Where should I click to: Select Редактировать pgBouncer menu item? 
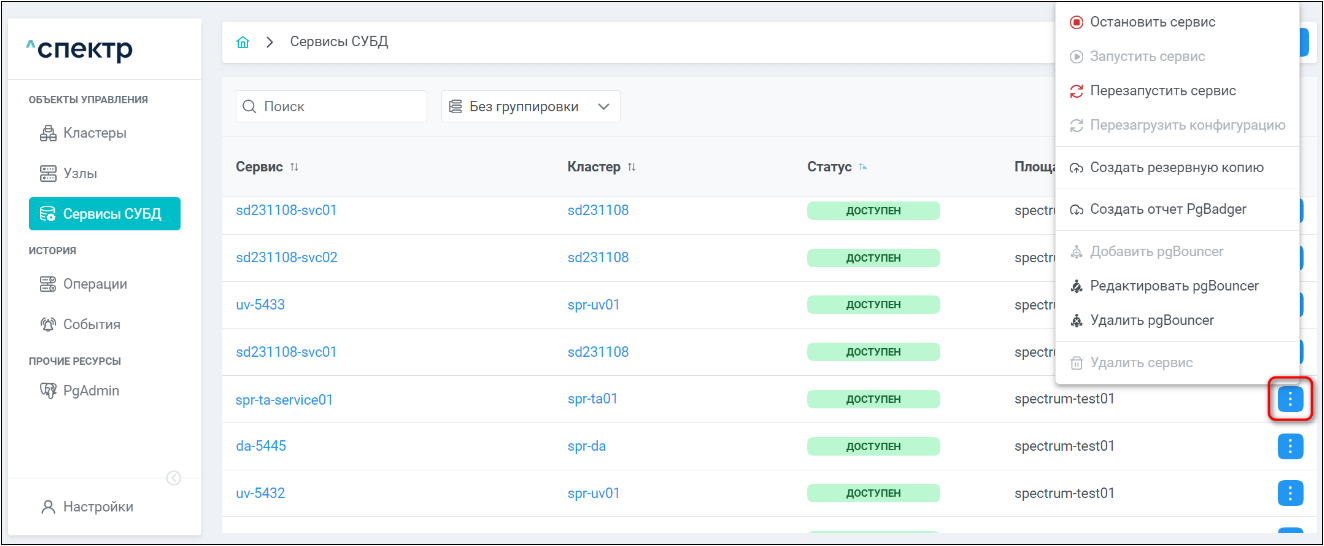(1173, 286)
